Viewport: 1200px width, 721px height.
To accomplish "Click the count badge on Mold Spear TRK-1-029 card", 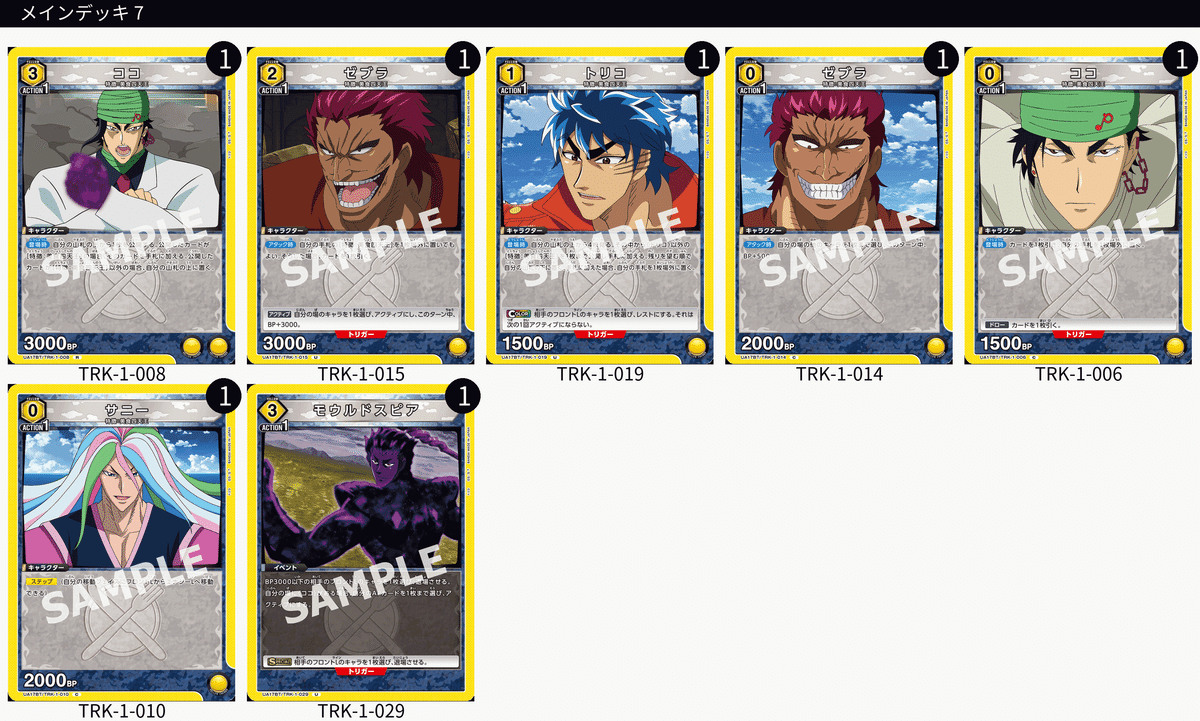I will [463, 396].
